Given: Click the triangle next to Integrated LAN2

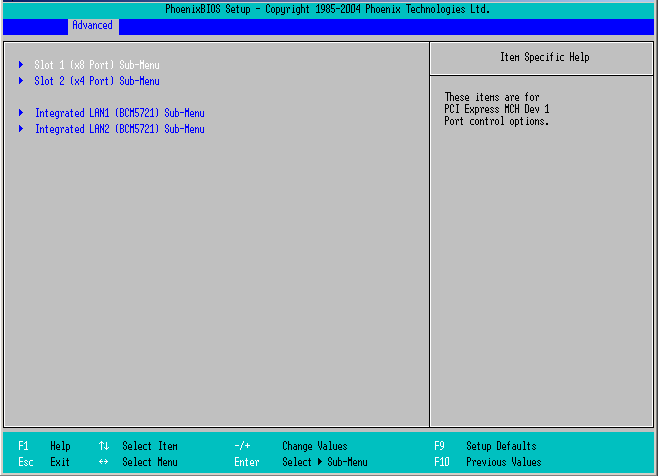Looking at the screenshot, I should click(20, 129).
